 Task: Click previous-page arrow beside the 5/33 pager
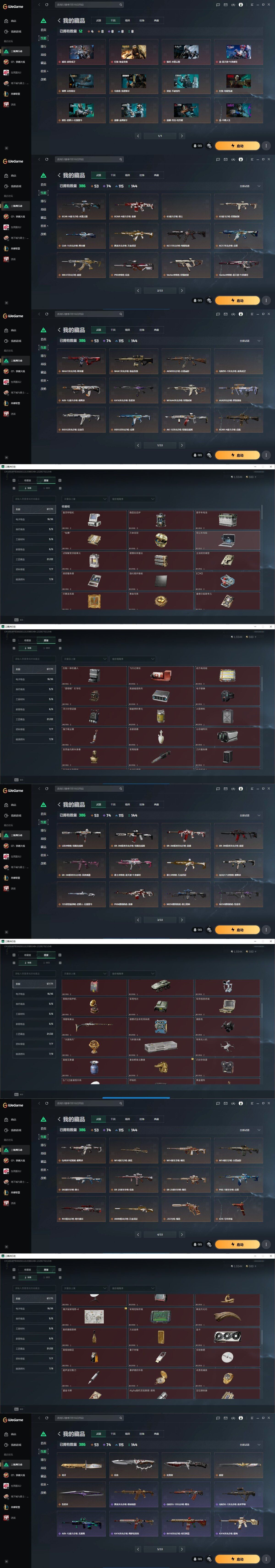click(x=138, y=1549)
